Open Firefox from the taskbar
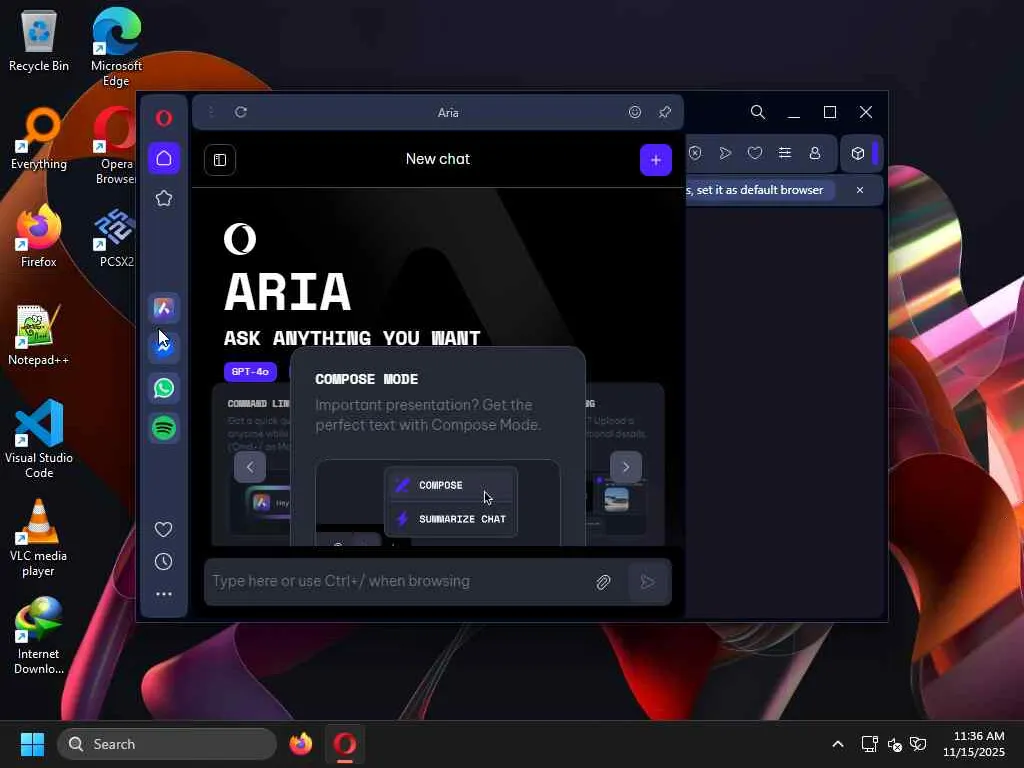 pos(301,744)
